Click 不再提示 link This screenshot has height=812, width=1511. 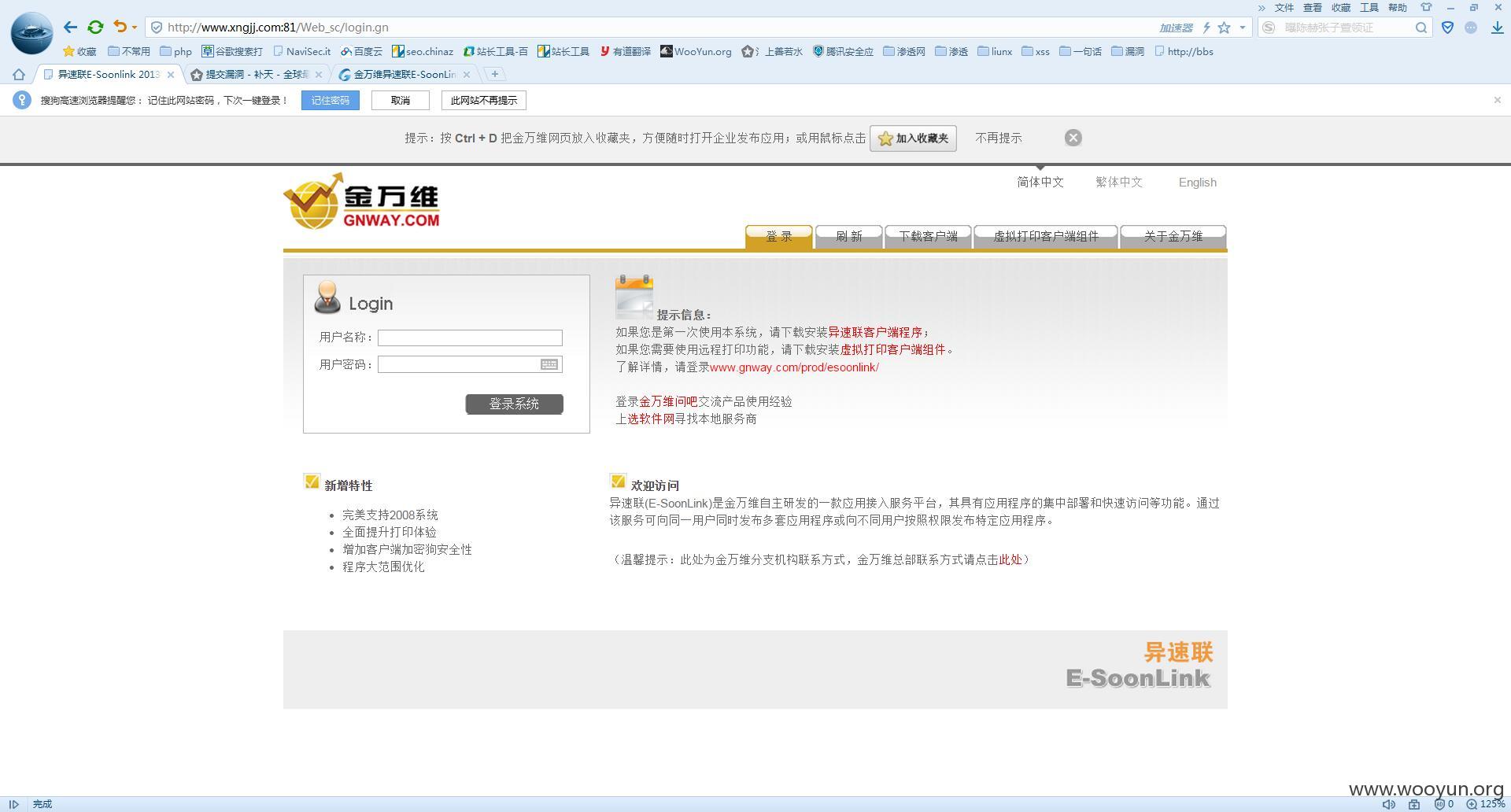pos(999,138)
